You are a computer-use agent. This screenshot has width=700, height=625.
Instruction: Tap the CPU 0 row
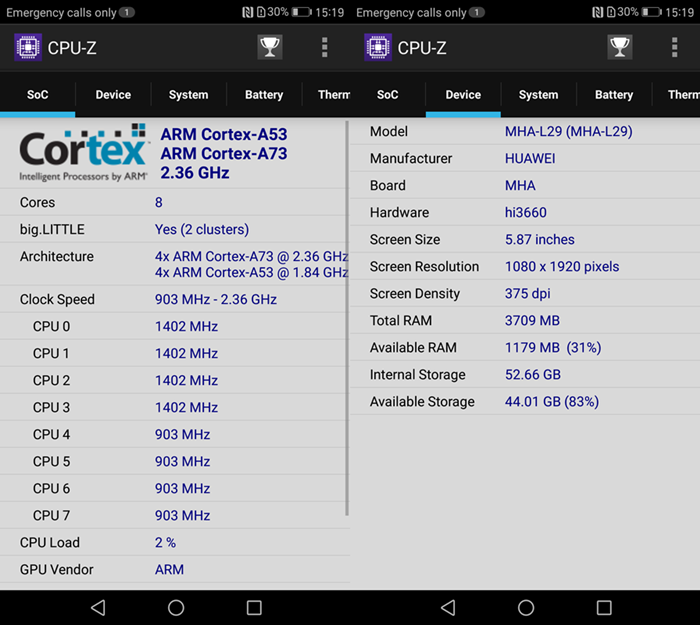pos(174,326)
